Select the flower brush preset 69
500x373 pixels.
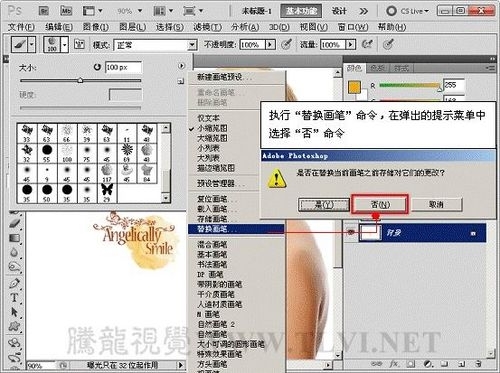(127, 153)
